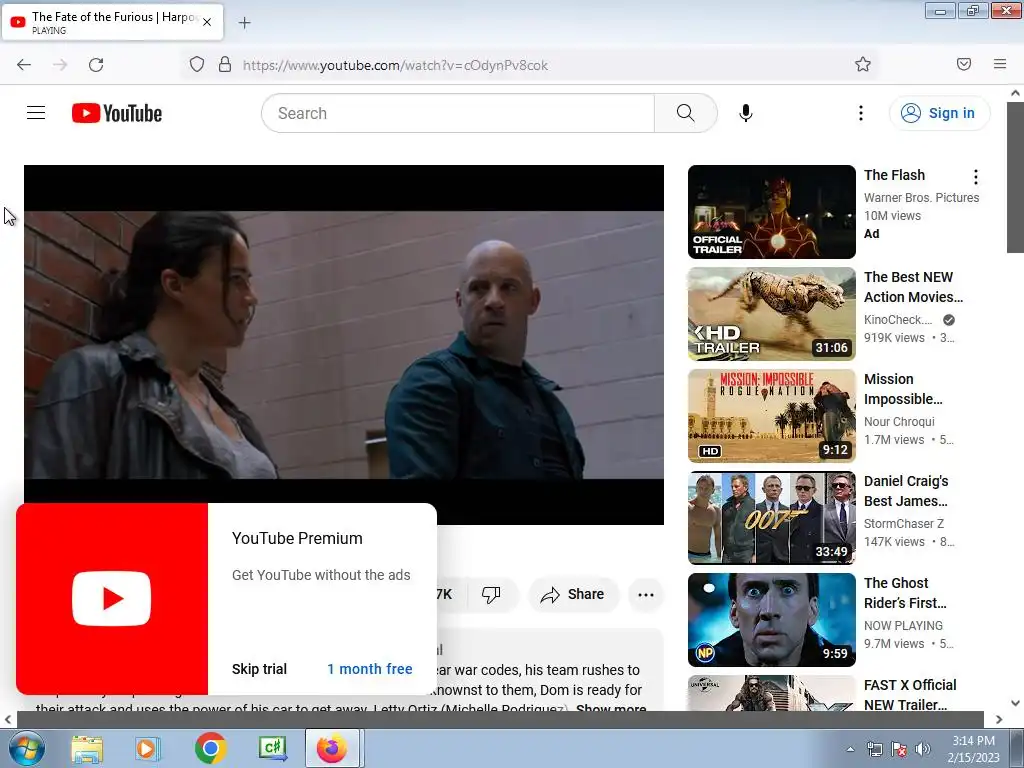Click vertical scrollbar down arrow

click(1015, 703)
